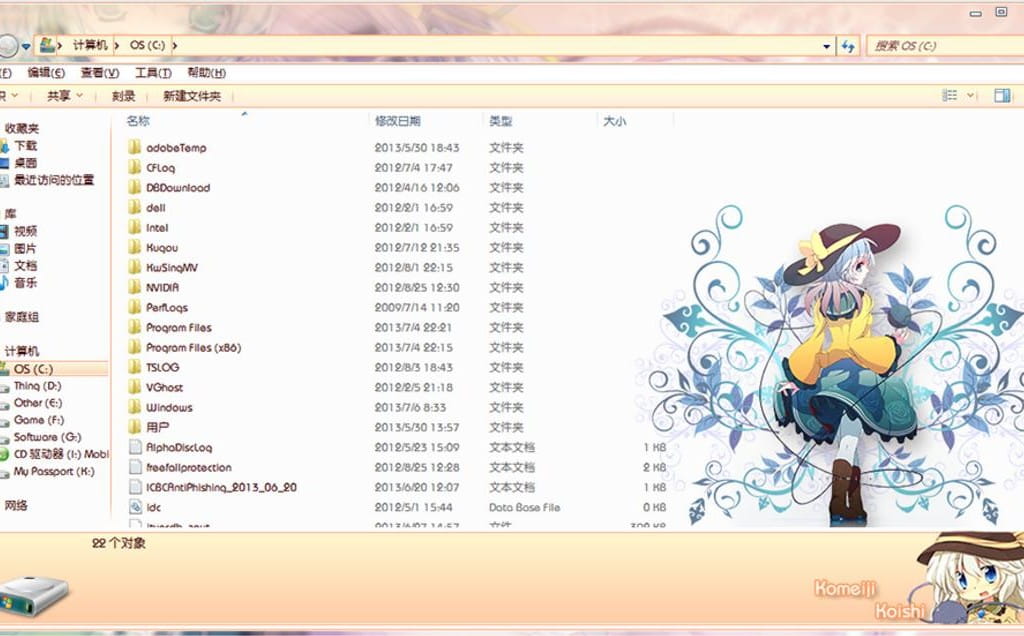Toggle the preview pane
Image resolution: width=1024 pixels, height=636 pixels.
pos(1002,95)
